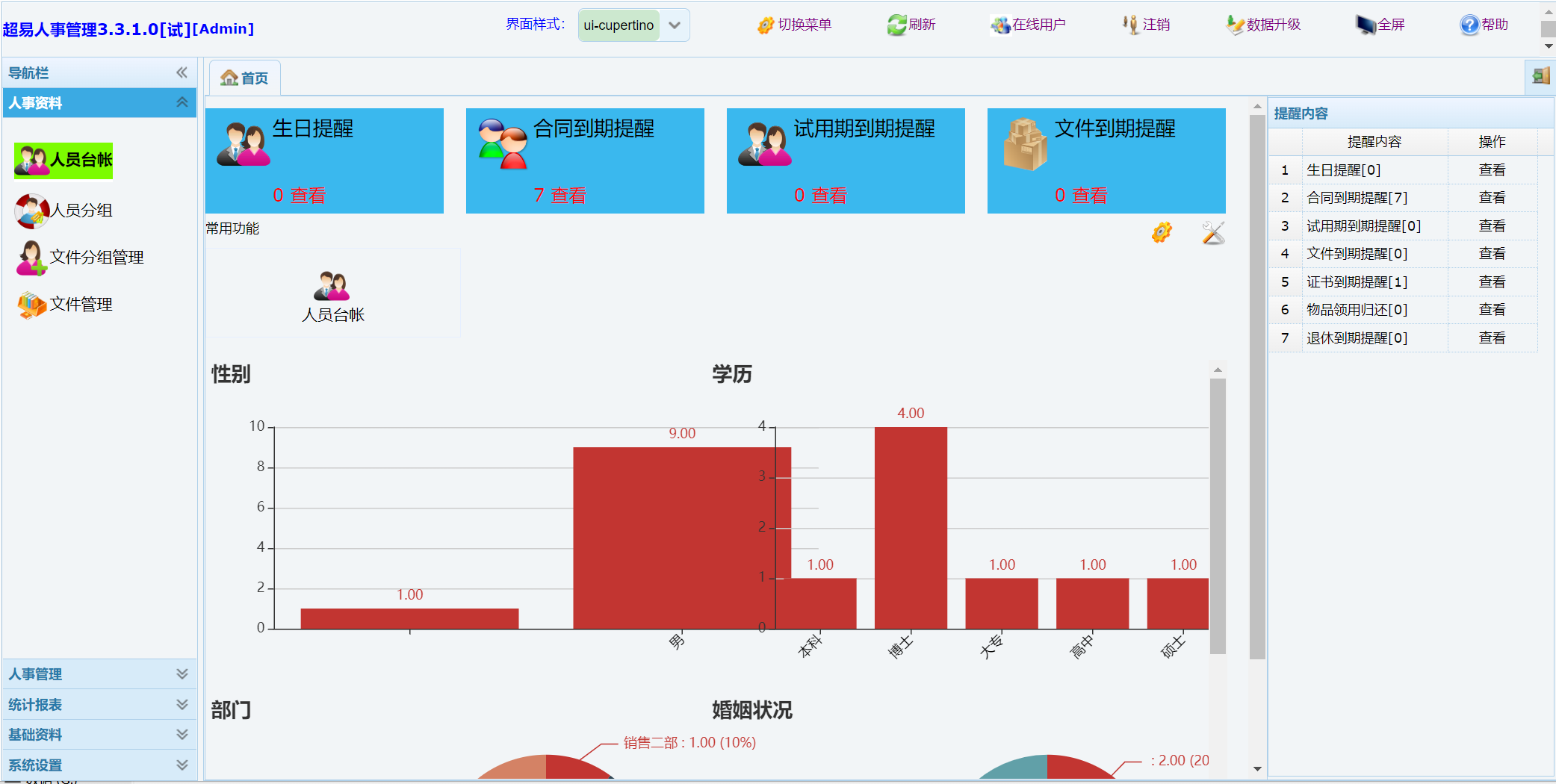
Task: Open the 帮助 help icon
Action: (x=1469, y=25)
